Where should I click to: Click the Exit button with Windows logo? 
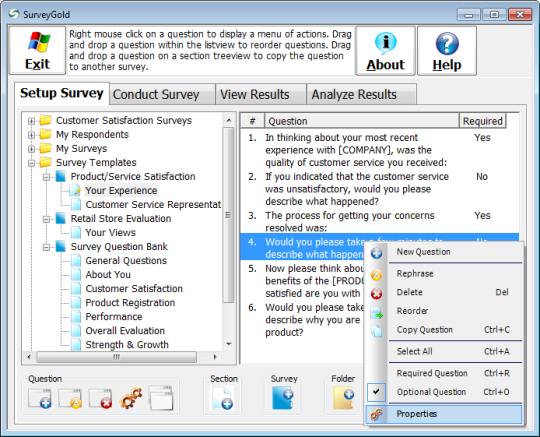coord(37,50)
